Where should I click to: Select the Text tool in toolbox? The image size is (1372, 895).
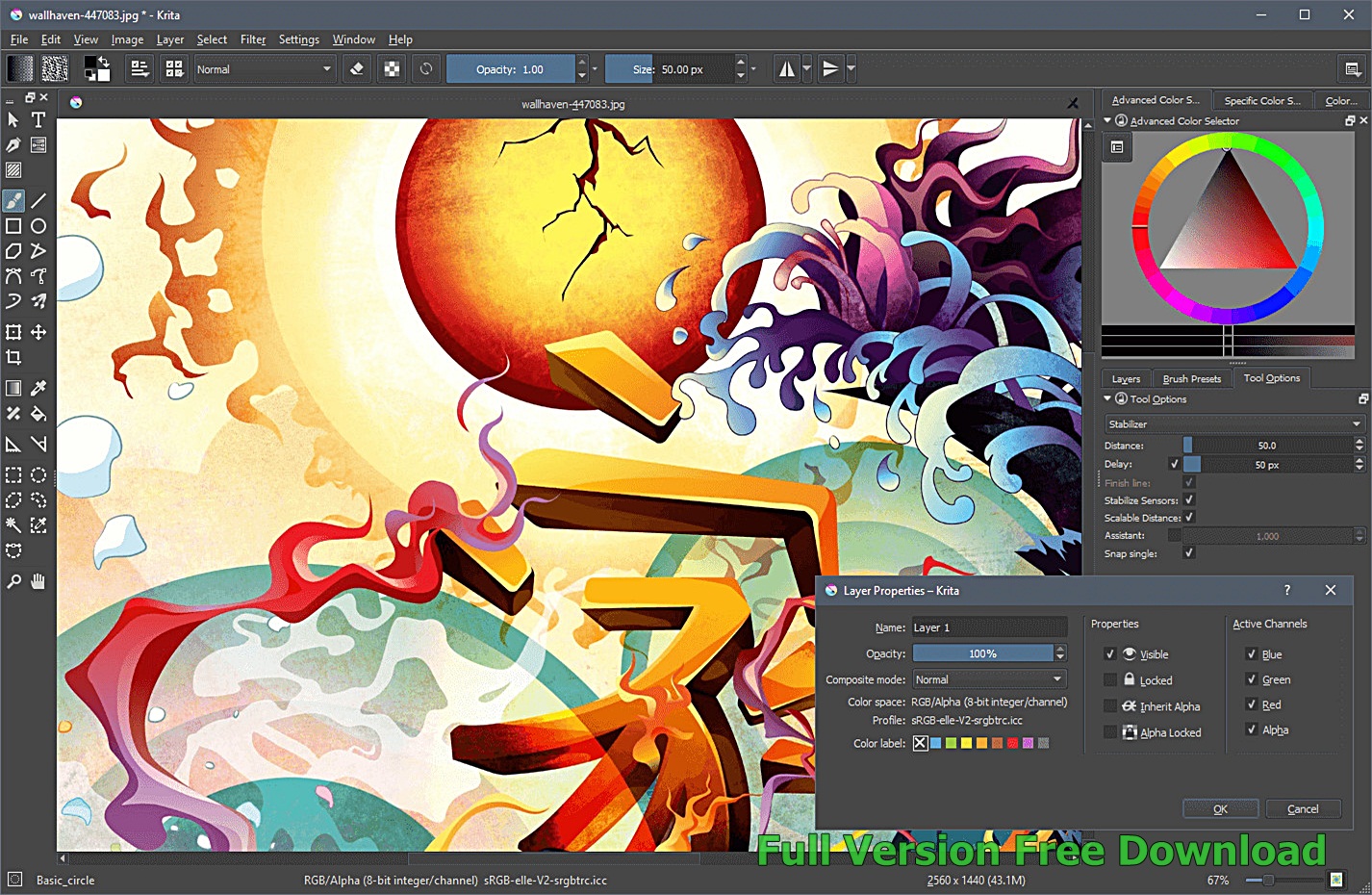coord(38,120)
